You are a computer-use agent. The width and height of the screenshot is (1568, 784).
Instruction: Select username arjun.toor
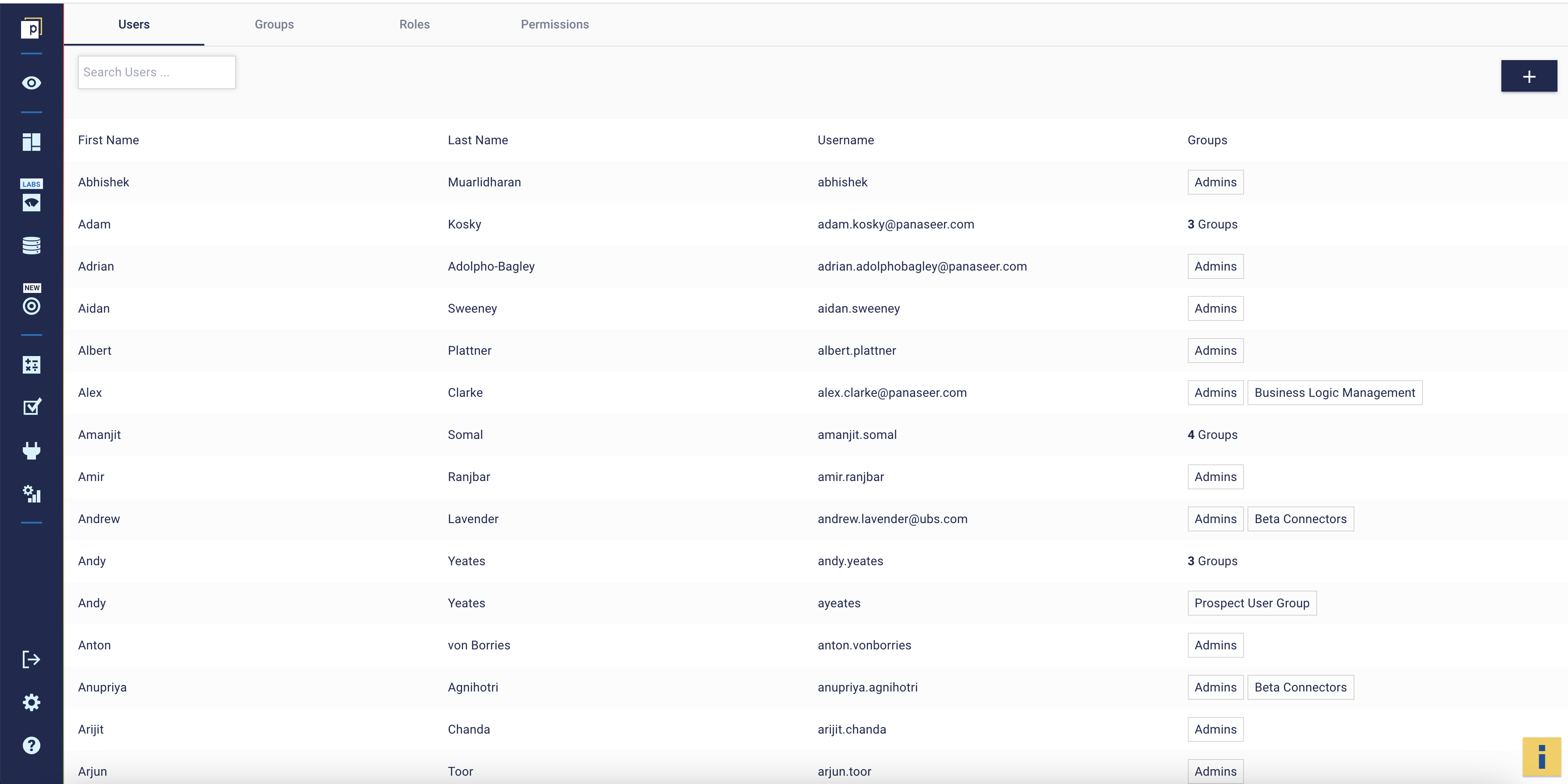844,771
